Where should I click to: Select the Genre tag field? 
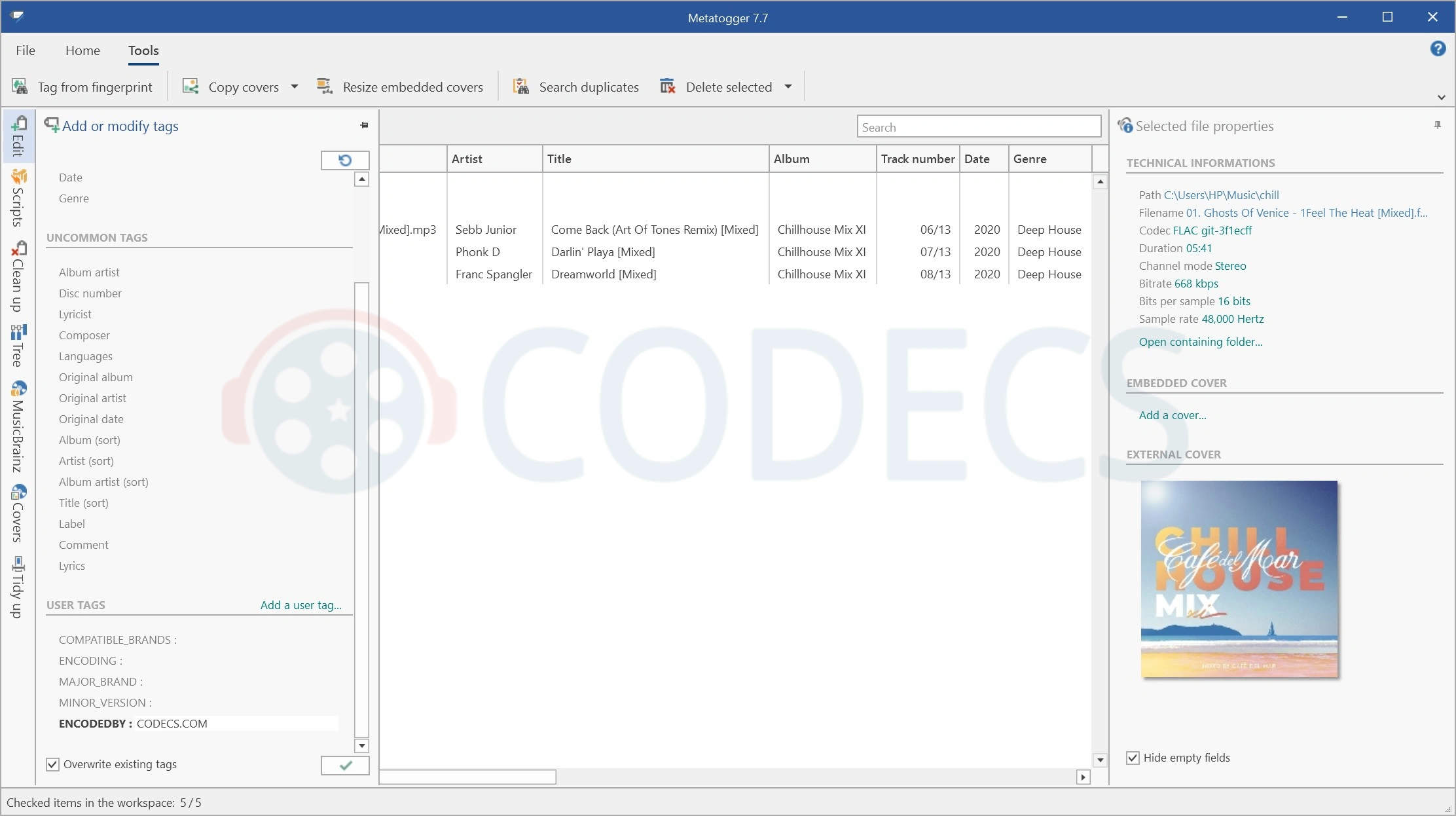73,198
